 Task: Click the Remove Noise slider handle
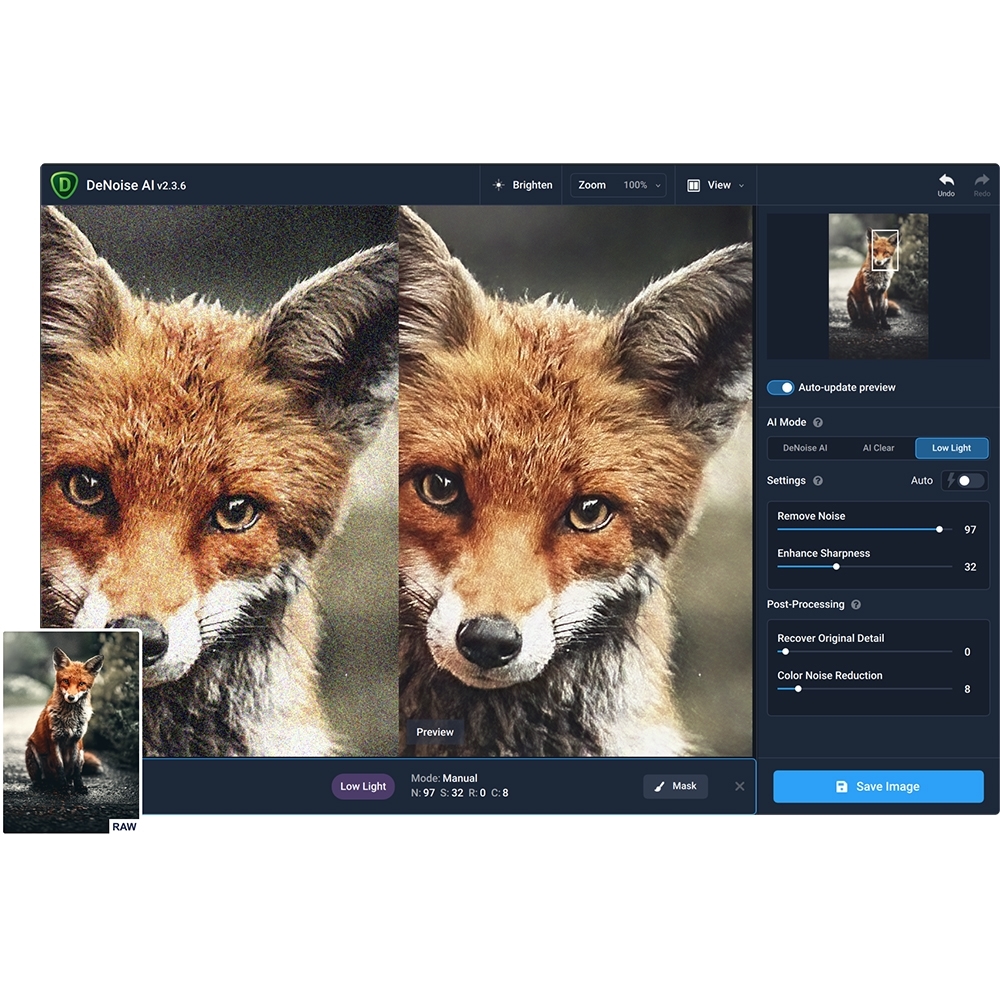click(939, 529)
